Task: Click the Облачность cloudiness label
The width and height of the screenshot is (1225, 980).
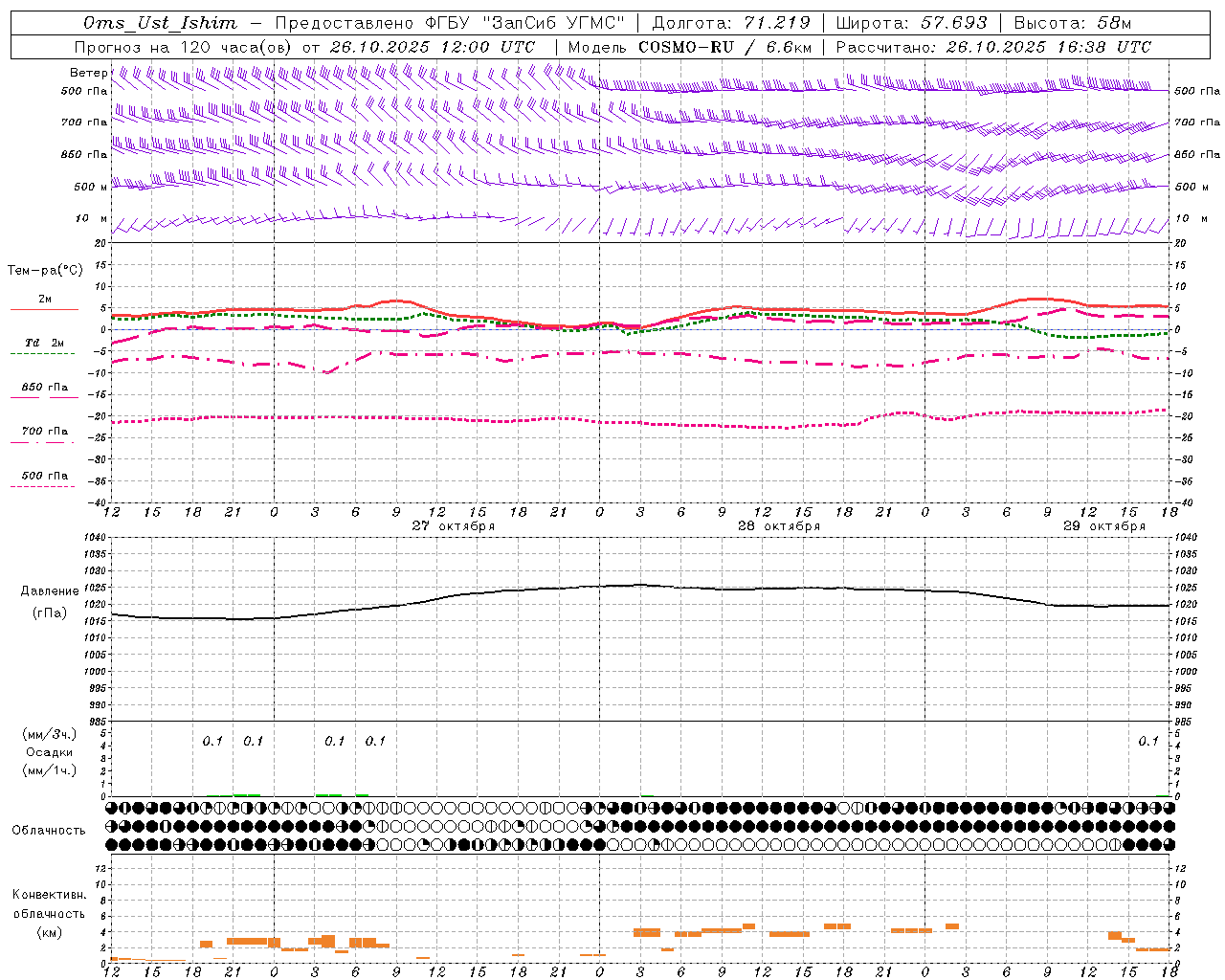Action: (49, 831)
